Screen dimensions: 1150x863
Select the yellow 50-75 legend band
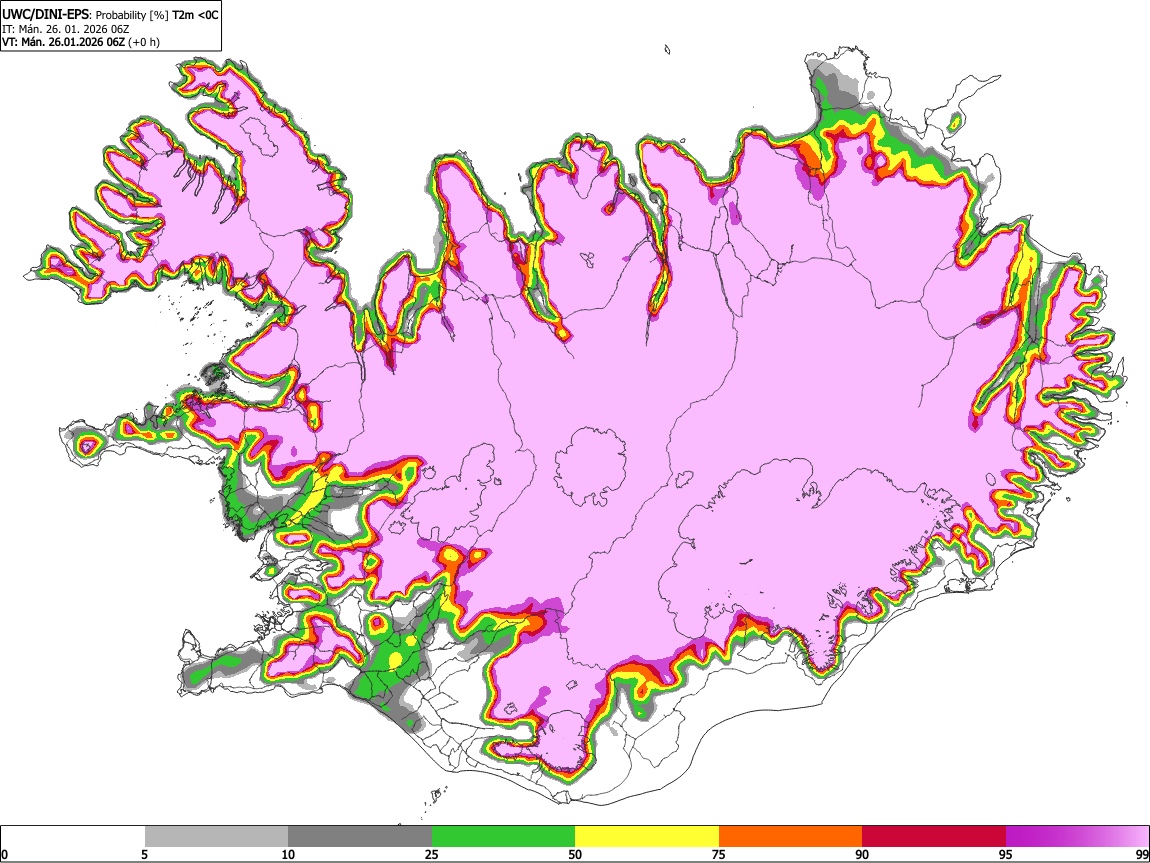647,837
